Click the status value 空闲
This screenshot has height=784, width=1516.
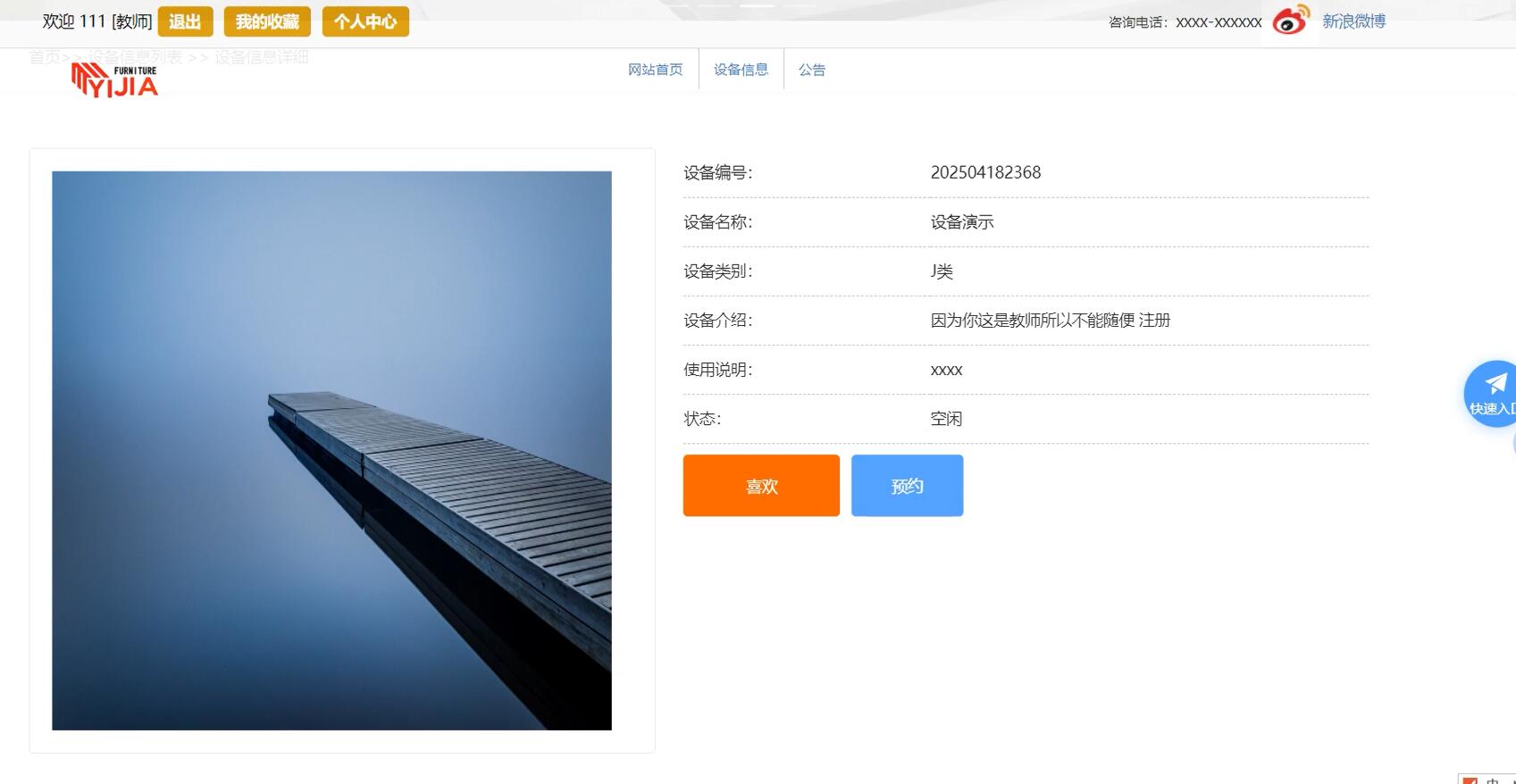946,419
